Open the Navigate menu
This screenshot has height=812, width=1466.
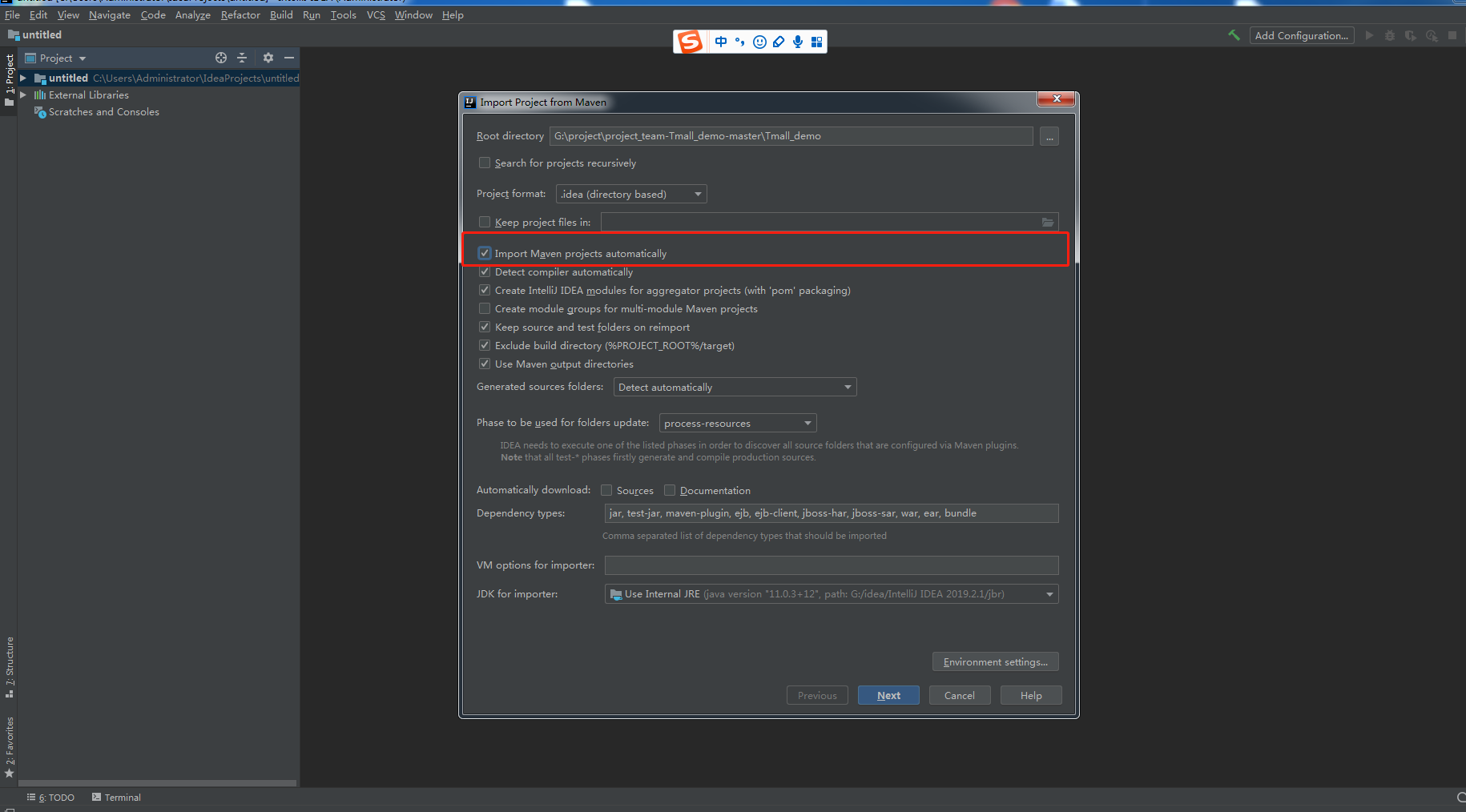coord(110,14)
